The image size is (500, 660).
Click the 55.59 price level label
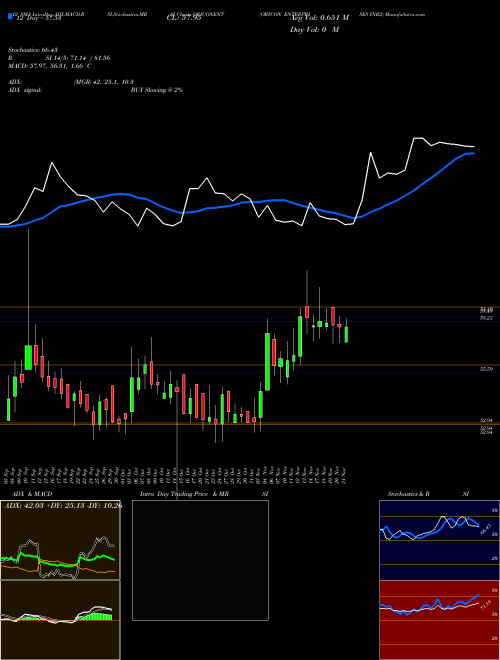pos(487,369)
